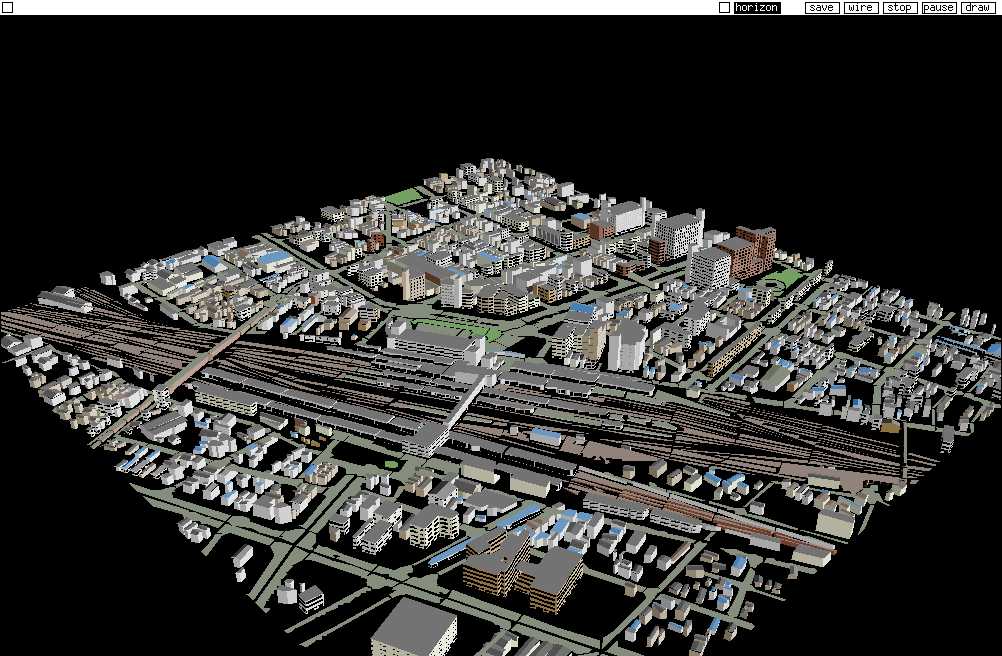Screen dimensions: 1002x656
Task: Select the small green circle south of the station
Action: (390, 463)
